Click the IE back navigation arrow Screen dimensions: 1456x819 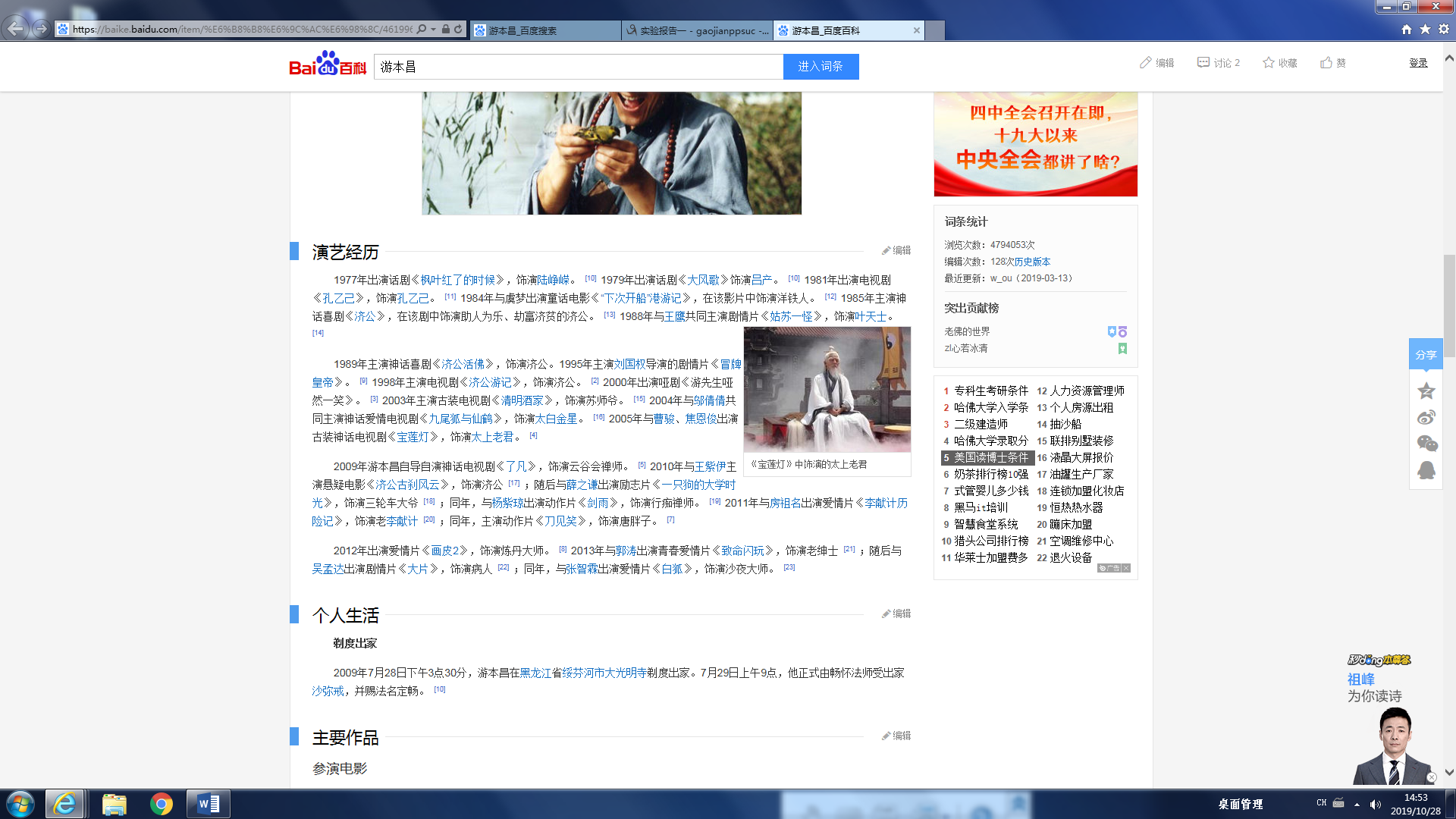[14, 29]
